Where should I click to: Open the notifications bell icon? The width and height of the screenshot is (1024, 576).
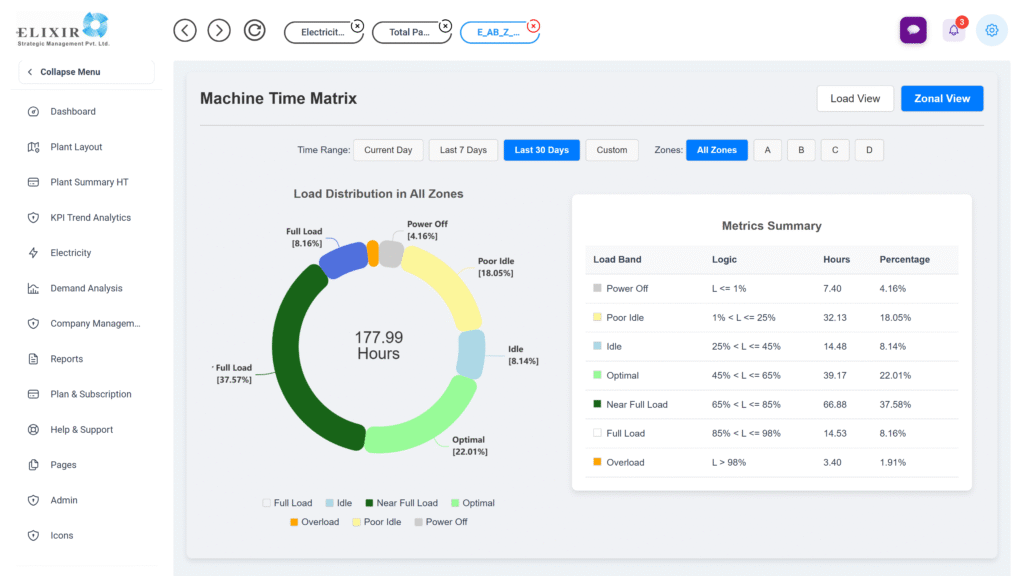(954, 30)
